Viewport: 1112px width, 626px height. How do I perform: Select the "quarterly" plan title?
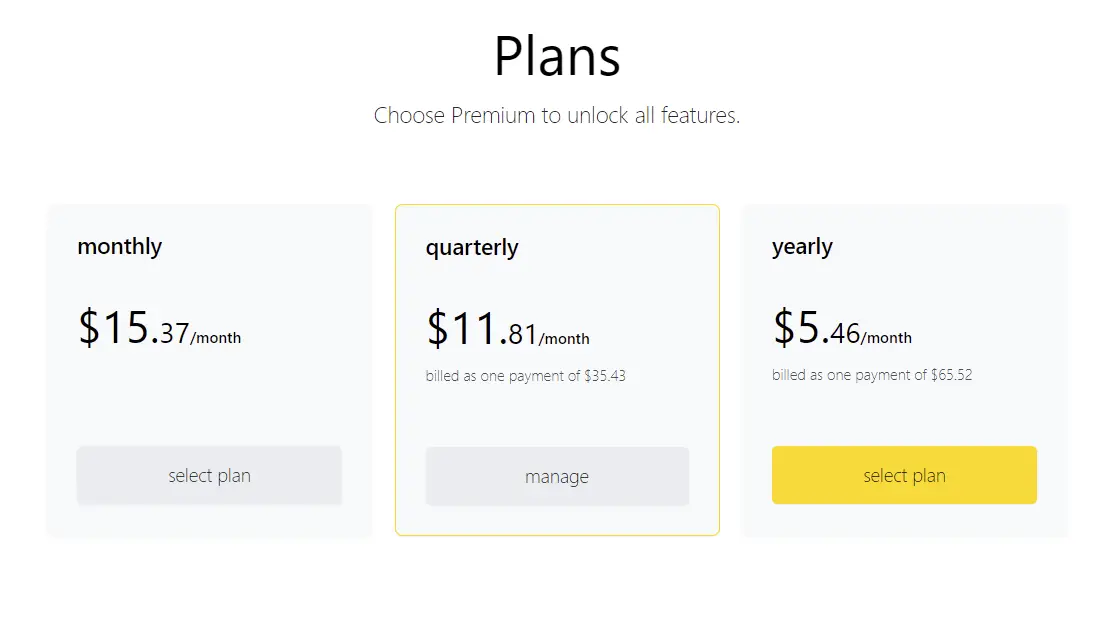click(x=472, y=247)
